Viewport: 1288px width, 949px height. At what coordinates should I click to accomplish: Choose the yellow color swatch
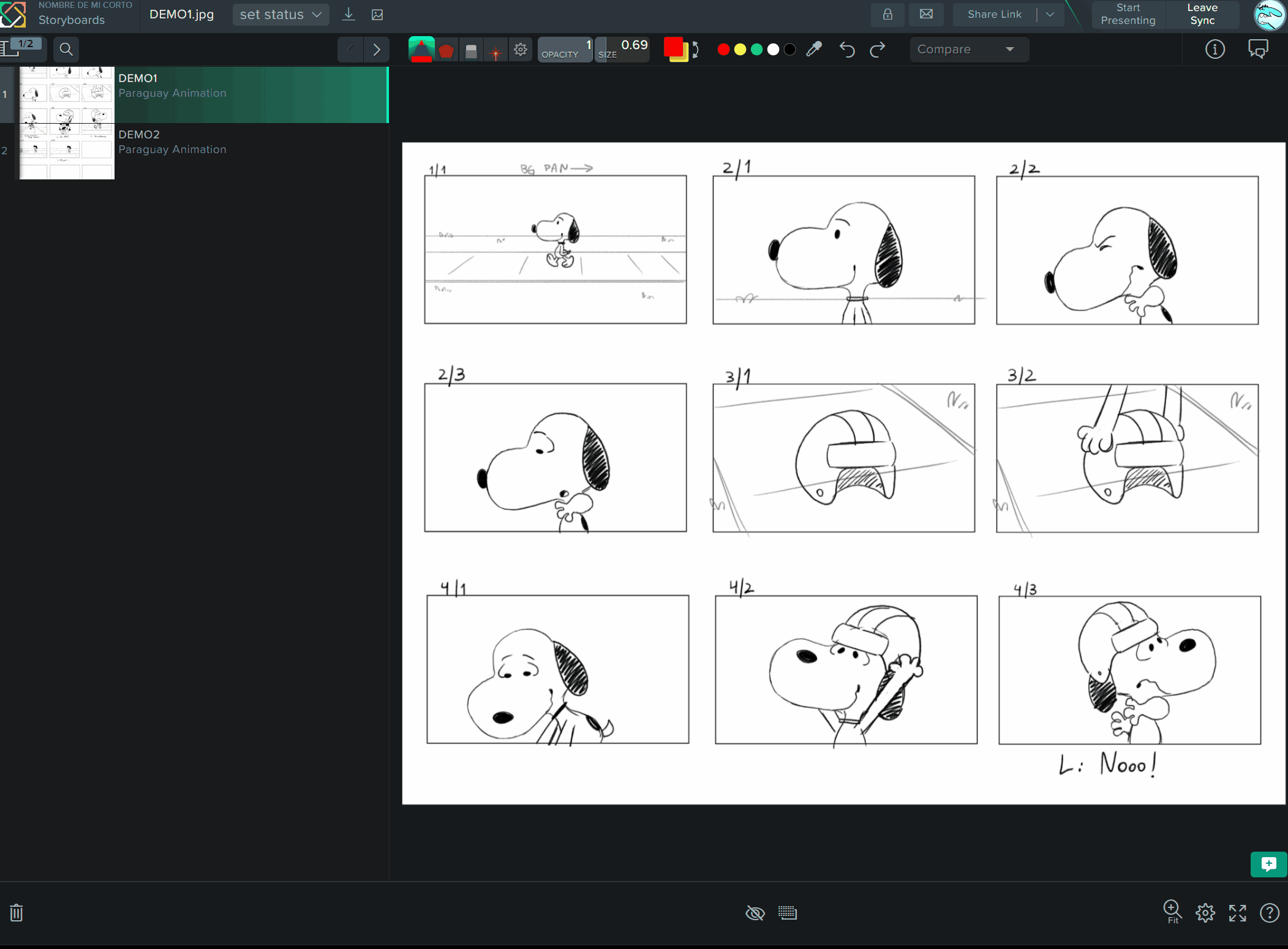click(740, 50)
